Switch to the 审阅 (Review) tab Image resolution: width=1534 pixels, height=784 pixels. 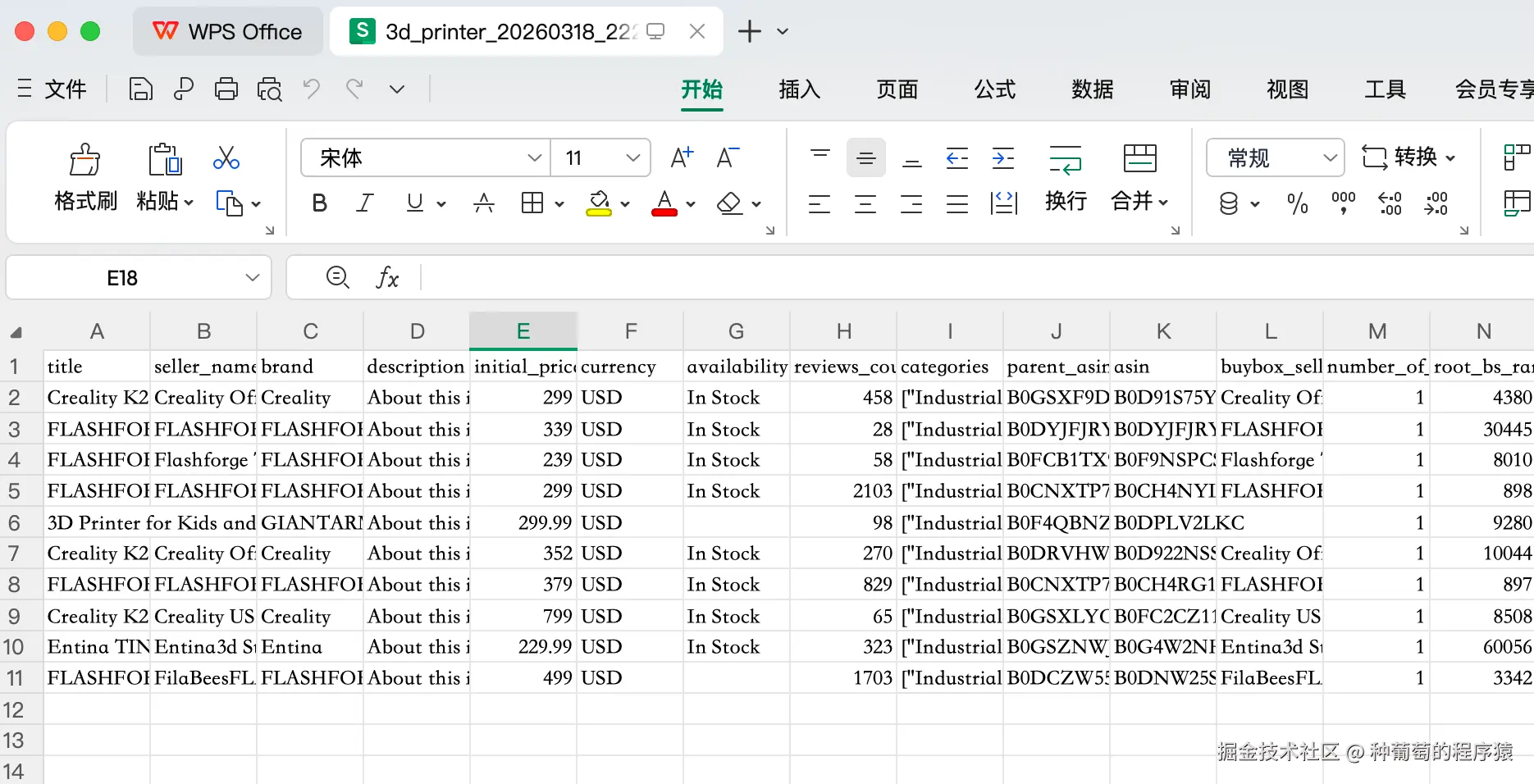1189,89
